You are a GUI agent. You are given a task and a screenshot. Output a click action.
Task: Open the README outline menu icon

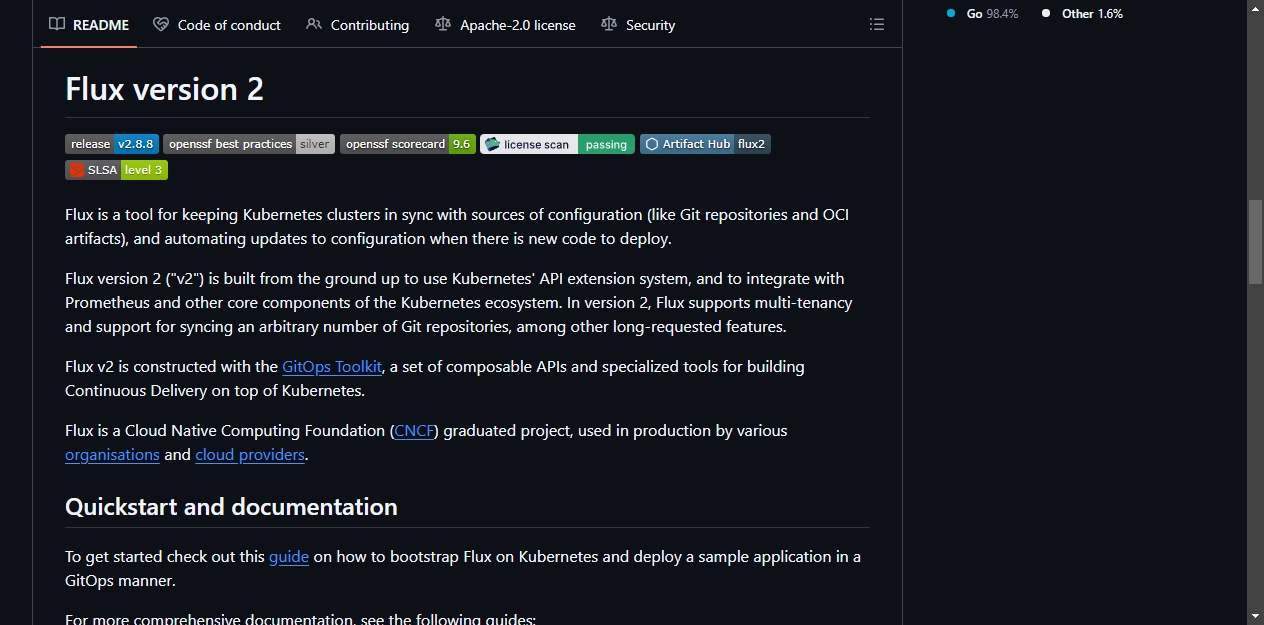pos(877,25)
